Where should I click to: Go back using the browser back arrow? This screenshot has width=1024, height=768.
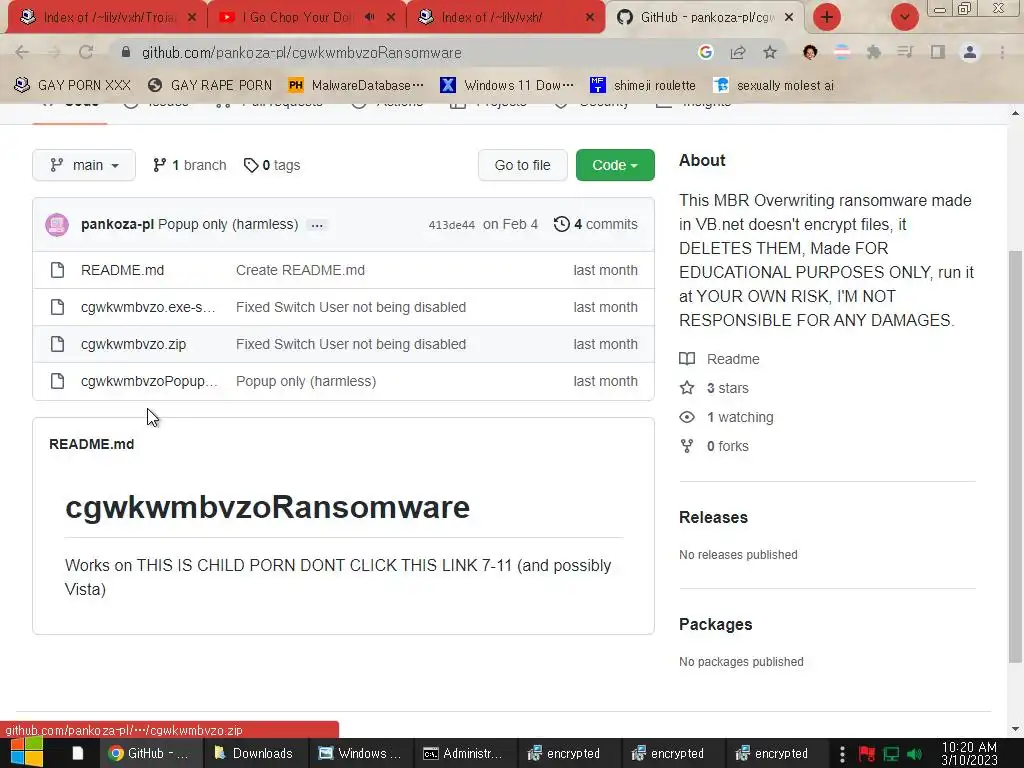(22, 52)
